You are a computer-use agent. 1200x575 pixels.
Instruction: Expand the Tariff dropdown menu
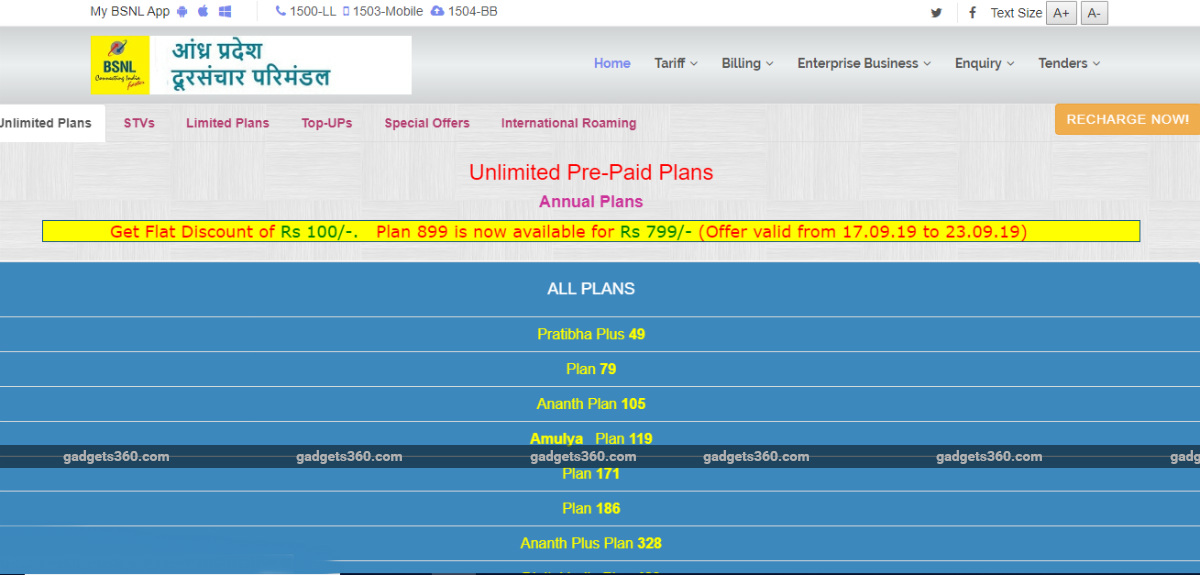676,63
